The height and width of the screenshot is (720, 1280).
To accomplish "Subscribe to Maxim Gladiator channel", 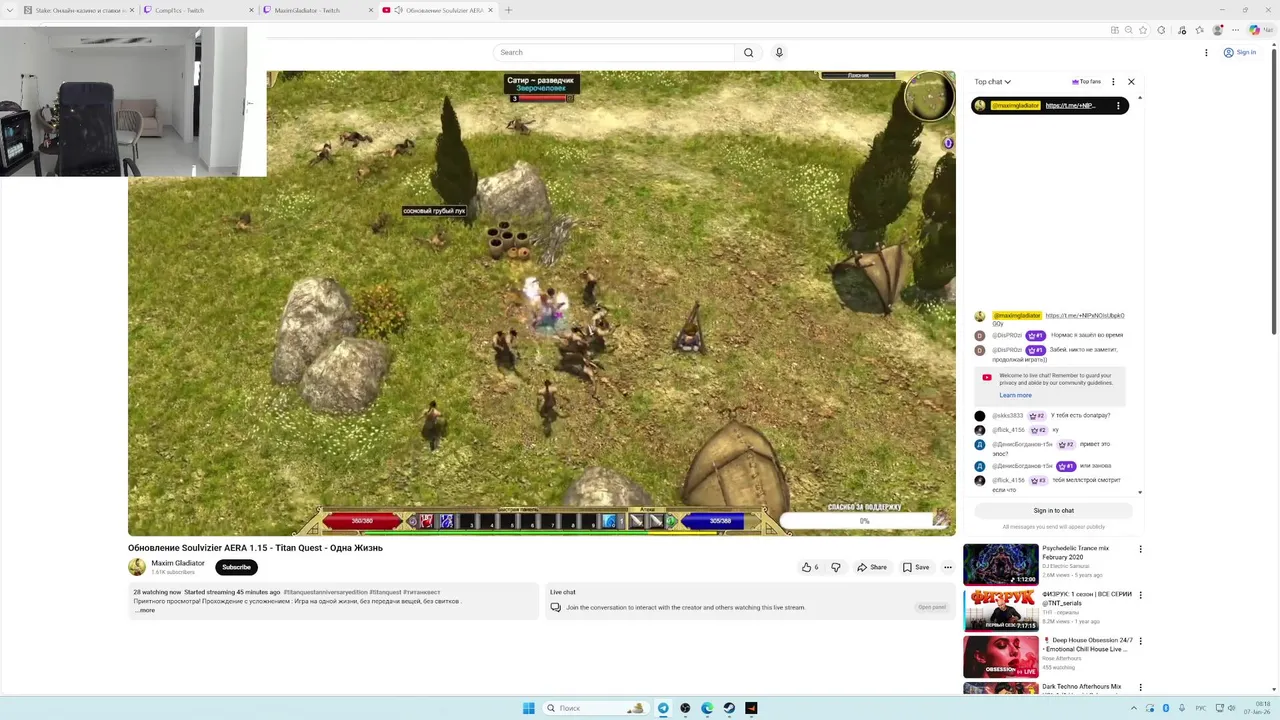I will pos(236,567).
